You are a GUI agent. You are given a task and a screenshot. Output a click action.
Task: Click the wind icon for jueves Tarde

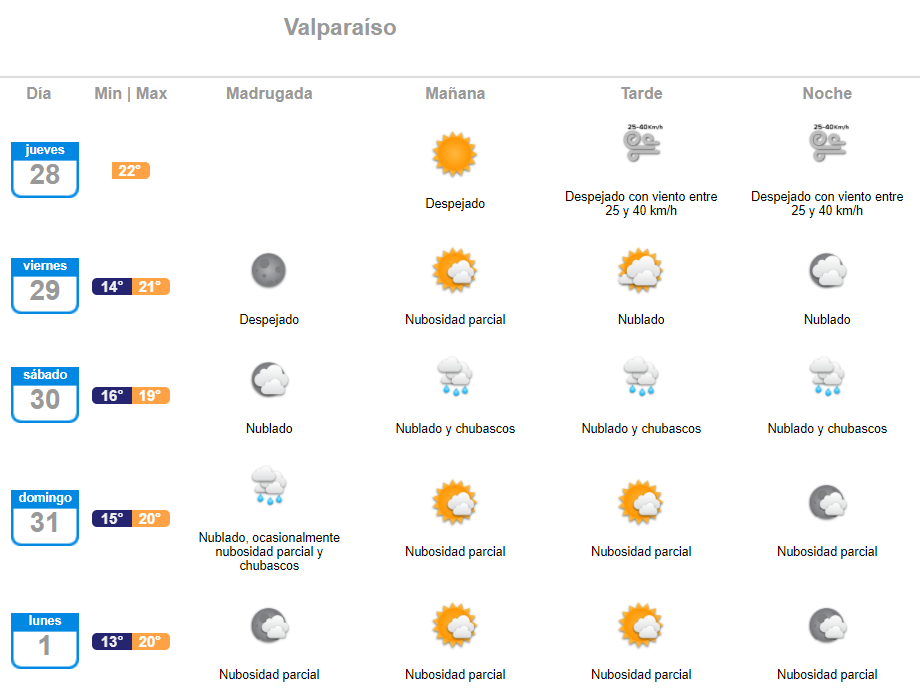[x=642, y=143]
